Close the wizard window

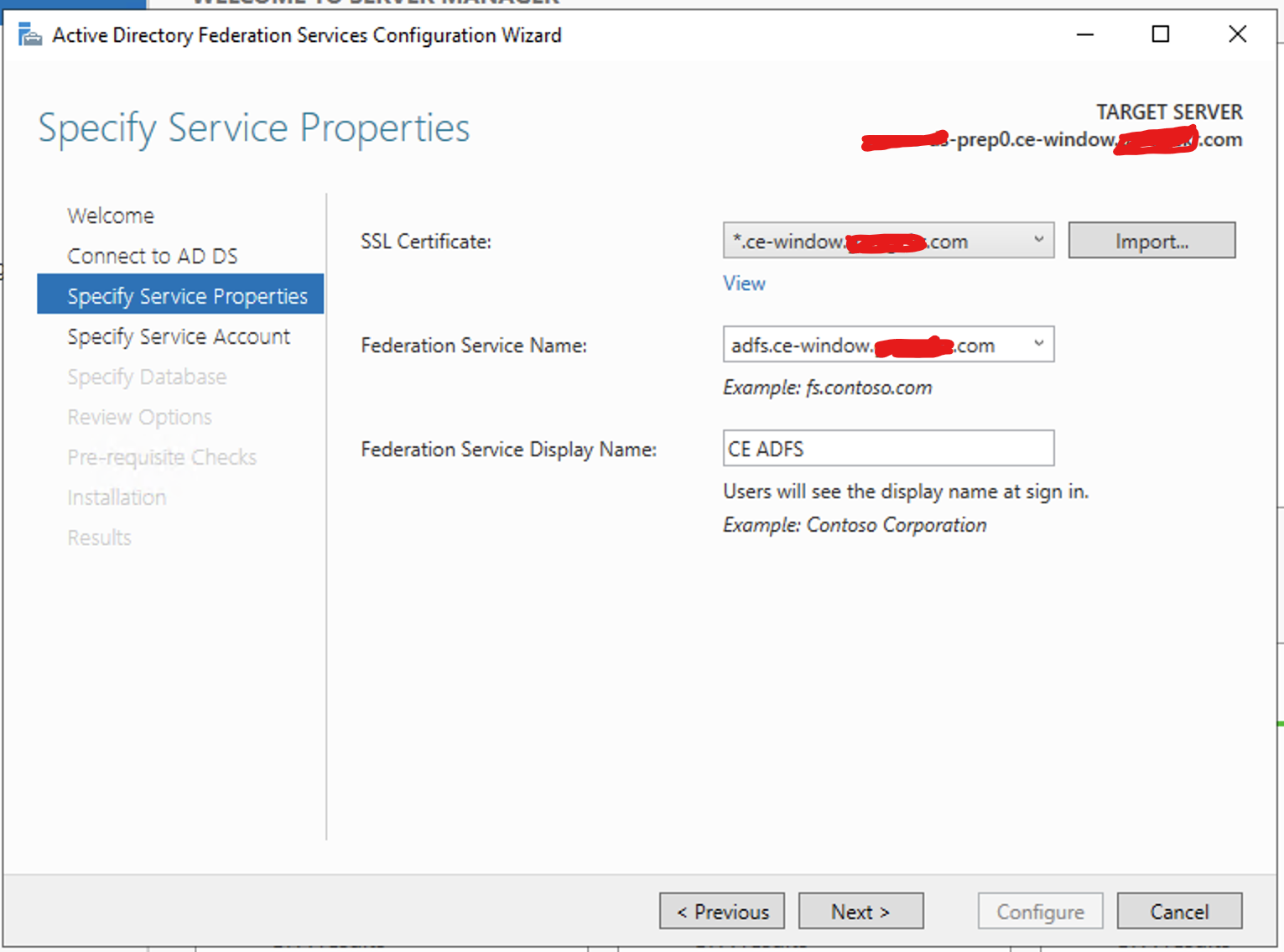1237,34
